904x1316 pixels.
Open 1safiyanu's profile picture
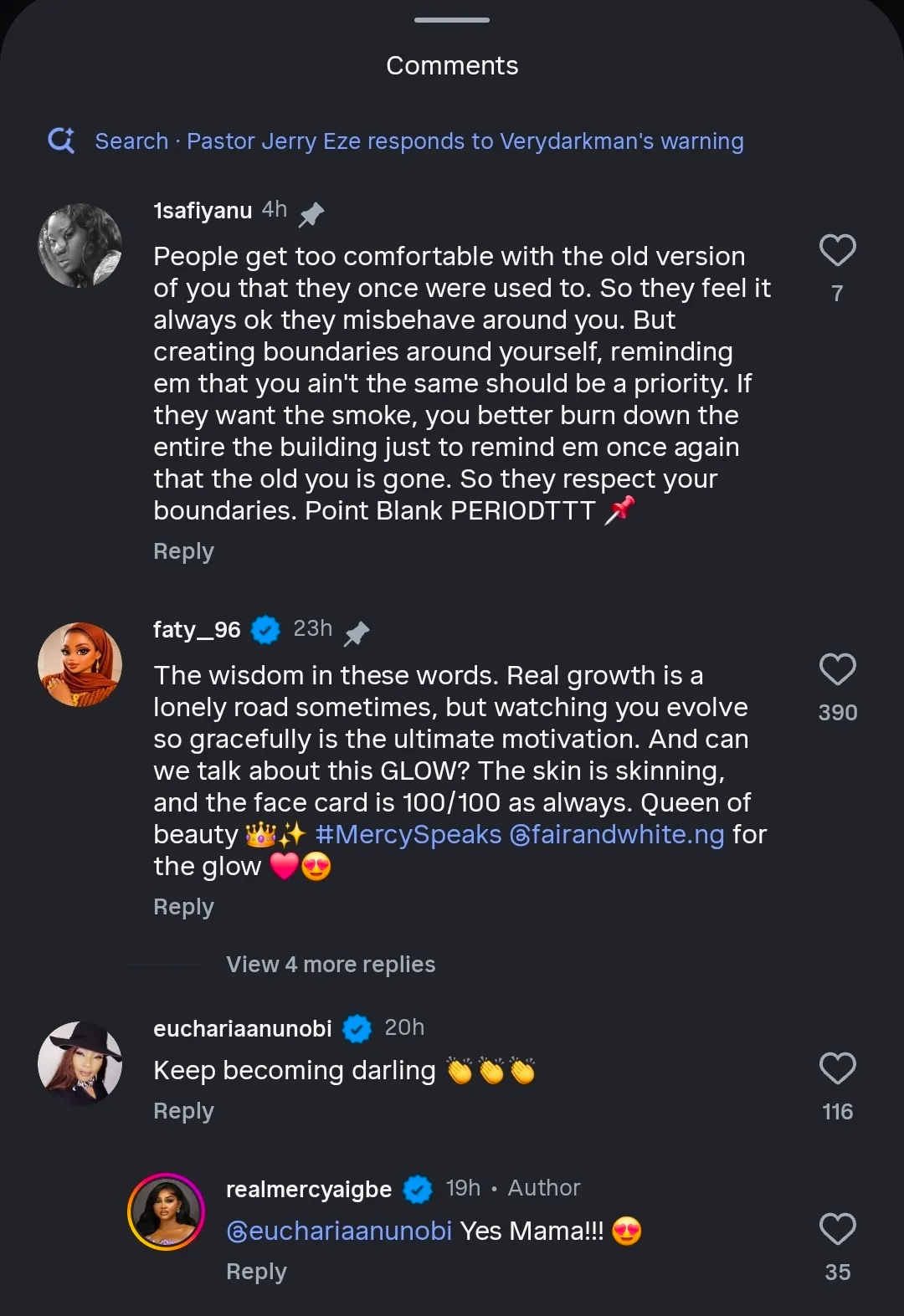80,245
